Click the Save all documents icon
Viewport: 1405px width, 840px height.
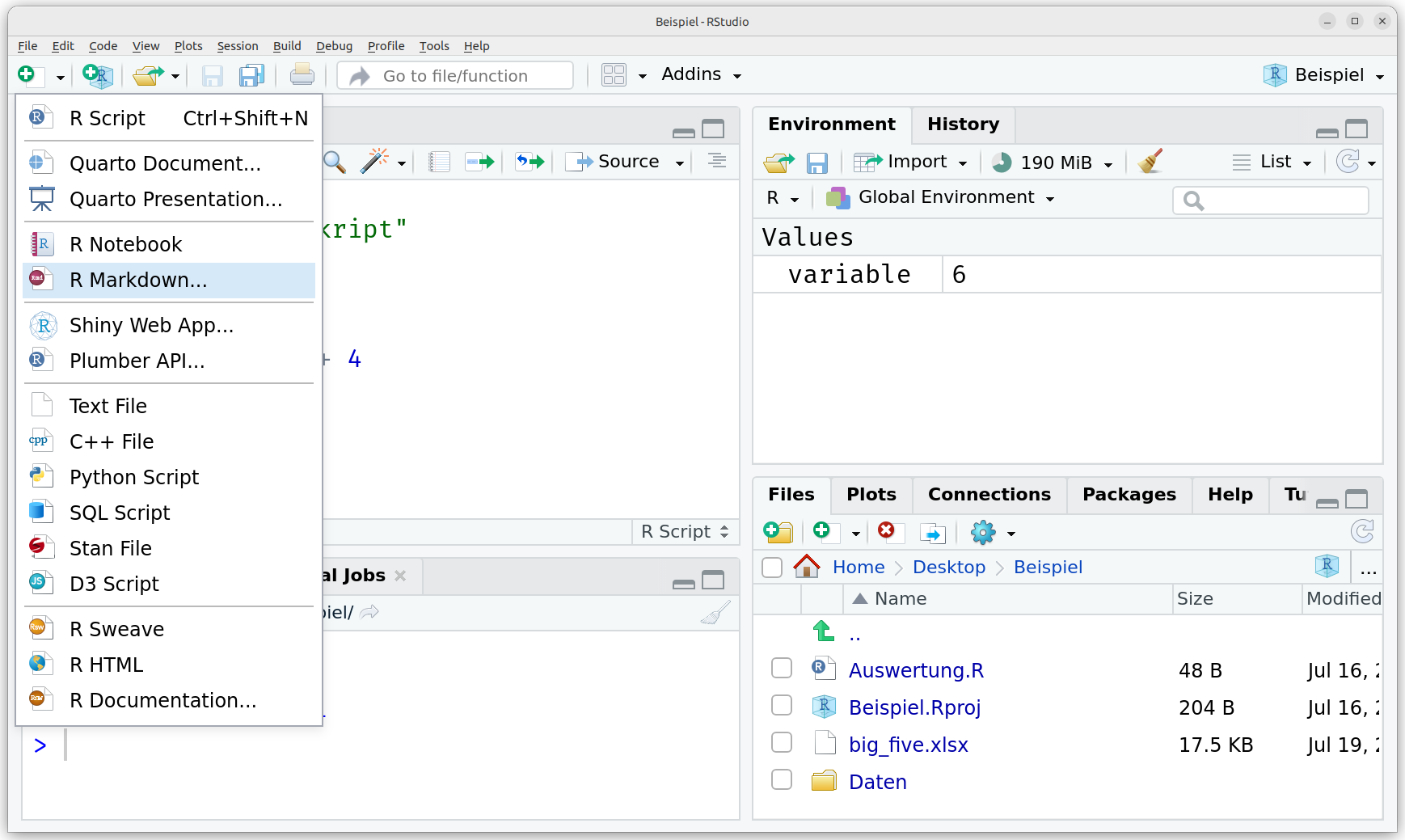pos(252,76)
